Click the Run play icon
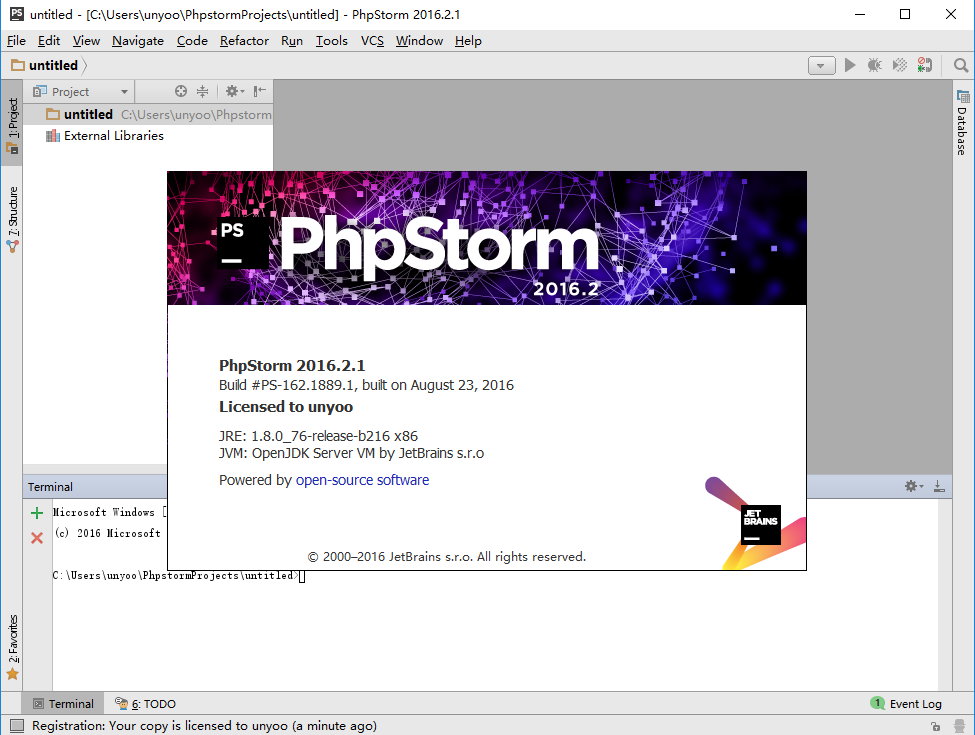The width and height of the screenshot is (975, 735). (x=849, y=65)
